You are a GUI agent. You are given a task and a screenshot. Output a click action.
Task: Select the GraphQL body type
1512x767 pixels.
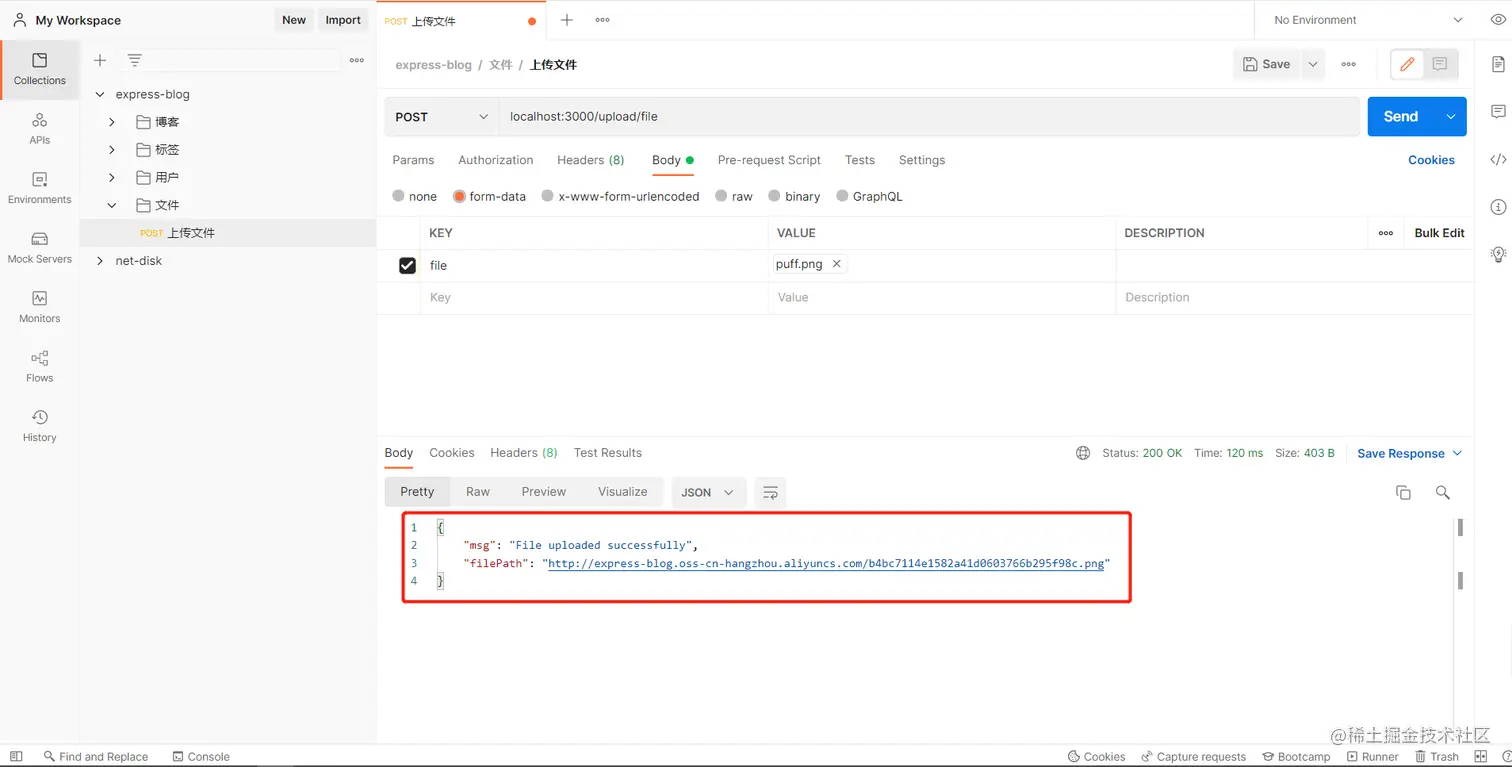[x=869, y=196]
